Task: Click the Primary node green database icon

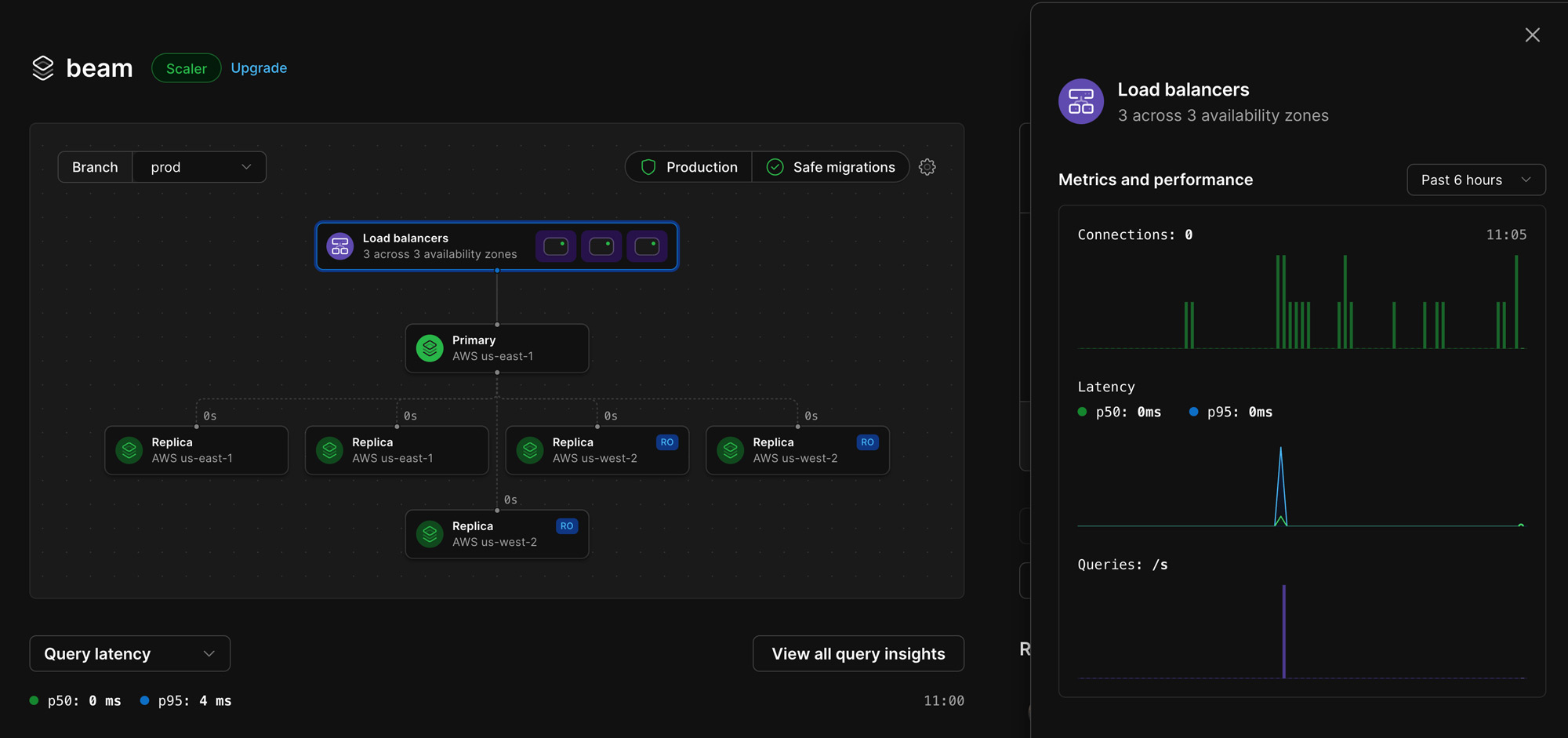Action: (430, 348)
